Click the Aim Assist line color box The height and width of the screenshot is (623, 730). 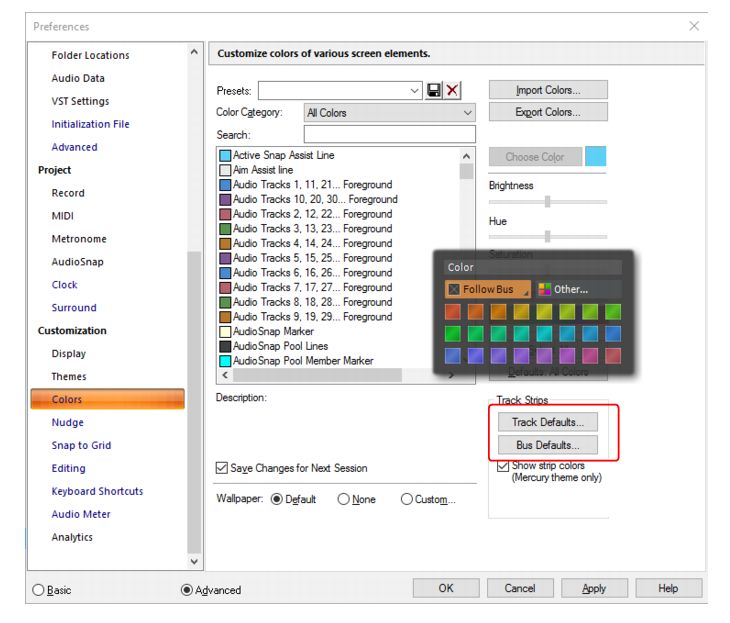225,170
